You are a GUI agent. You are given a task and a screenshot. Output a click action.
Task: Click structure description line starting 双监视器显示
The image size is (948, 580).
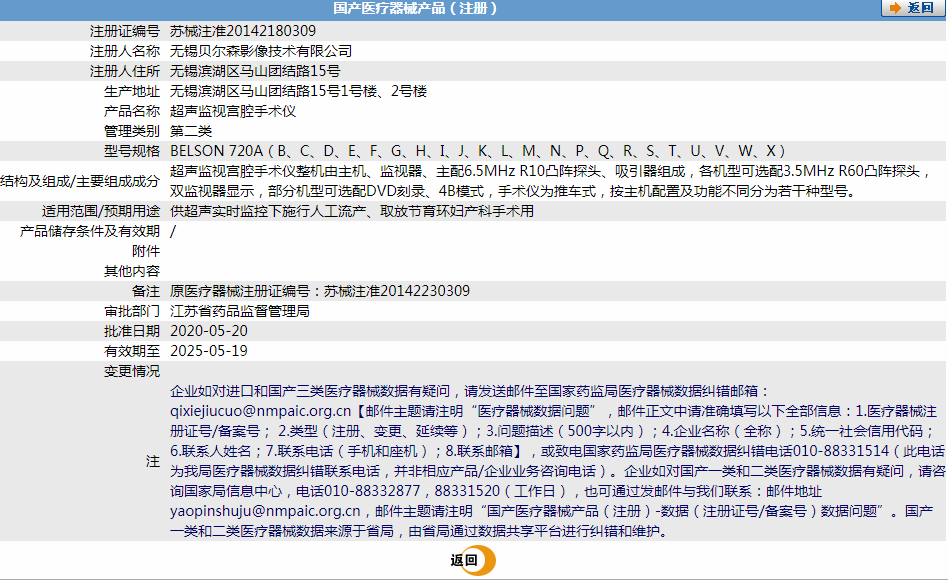513,191
